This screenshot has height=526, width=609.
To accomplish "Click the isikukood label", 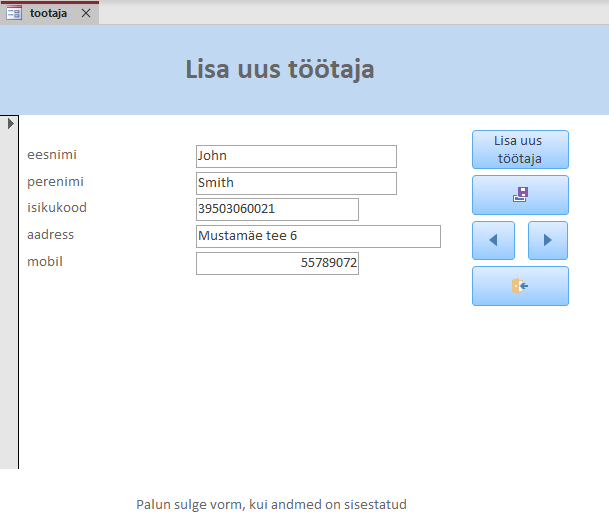I will (x=57, y=207).
